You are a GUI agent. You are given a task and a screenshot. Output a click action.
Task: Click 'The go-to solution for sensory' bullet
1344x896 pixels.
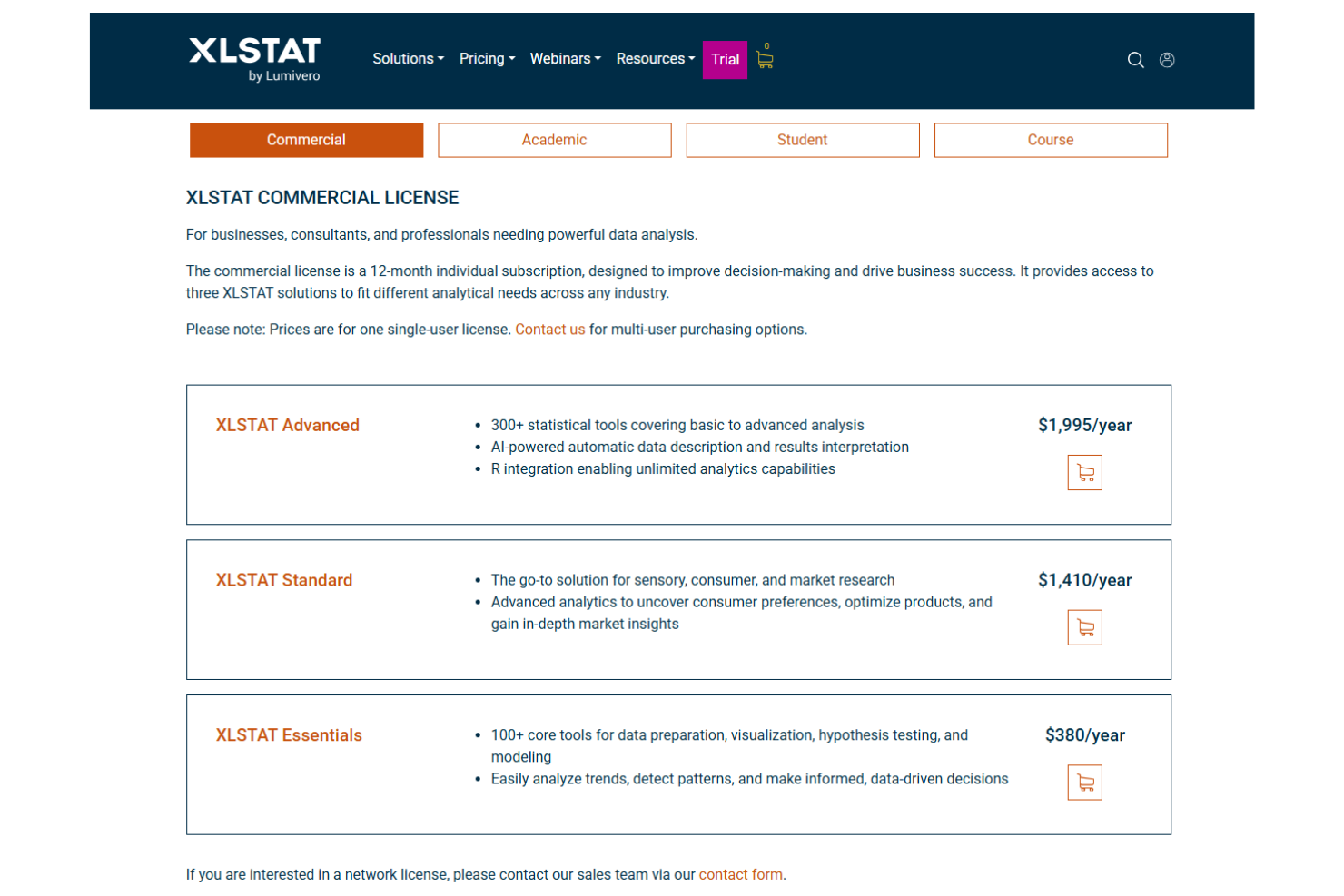click(693, 581)
